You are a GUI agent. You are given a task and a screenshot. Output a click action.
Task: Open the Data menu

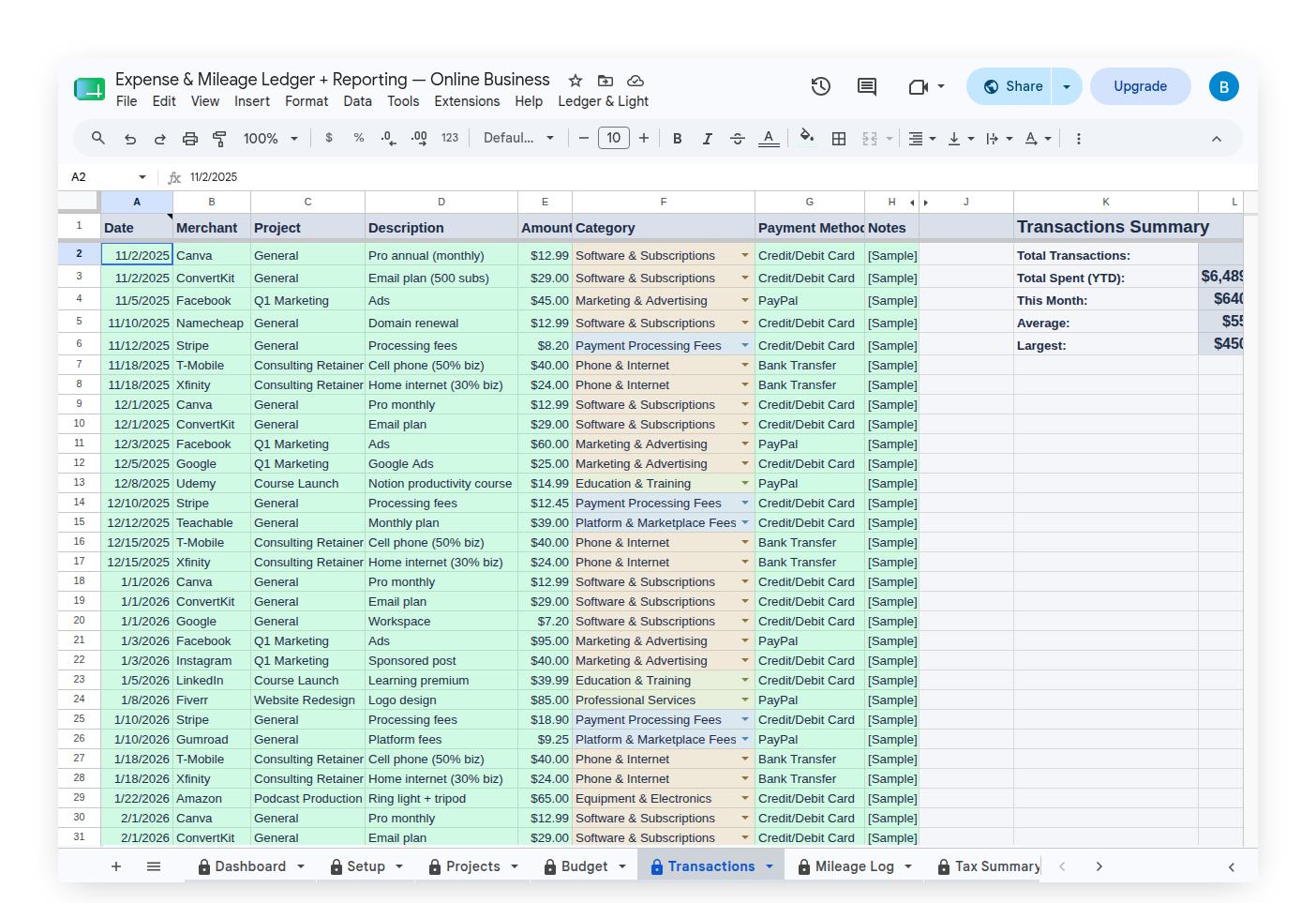(x=357, y=101)
